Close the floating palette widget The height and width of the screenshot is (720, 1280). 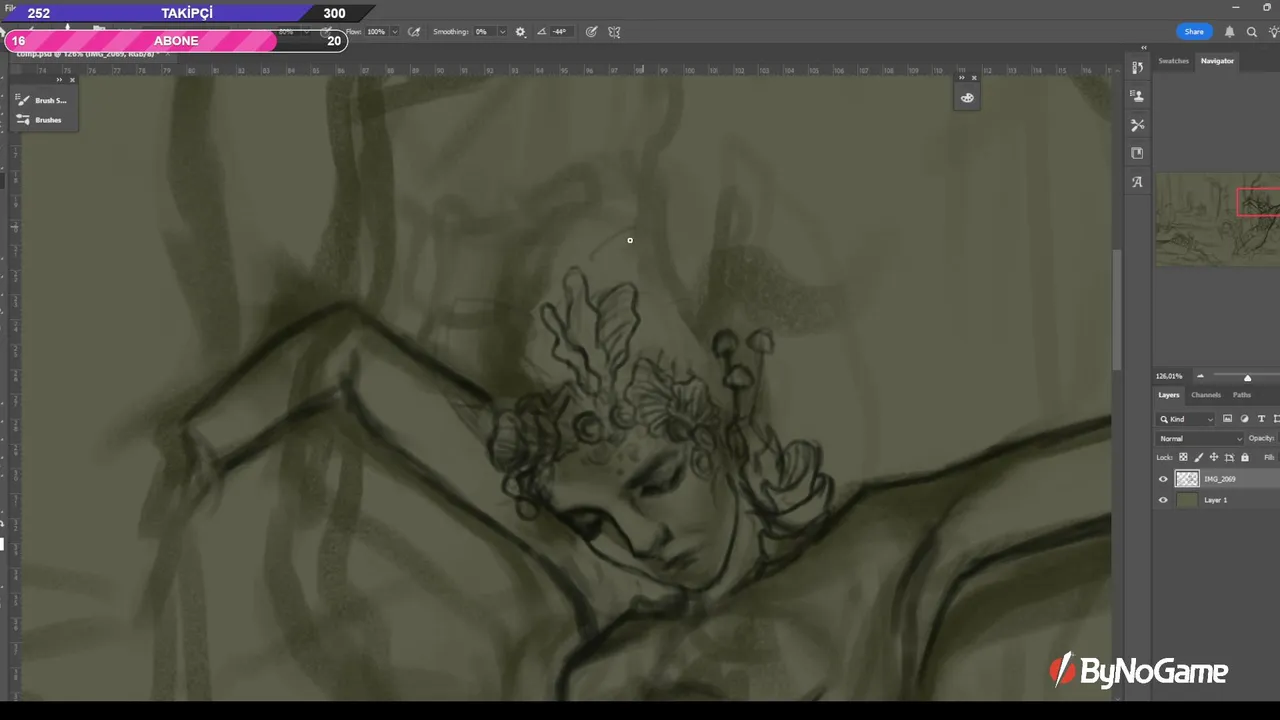[974, 78]
